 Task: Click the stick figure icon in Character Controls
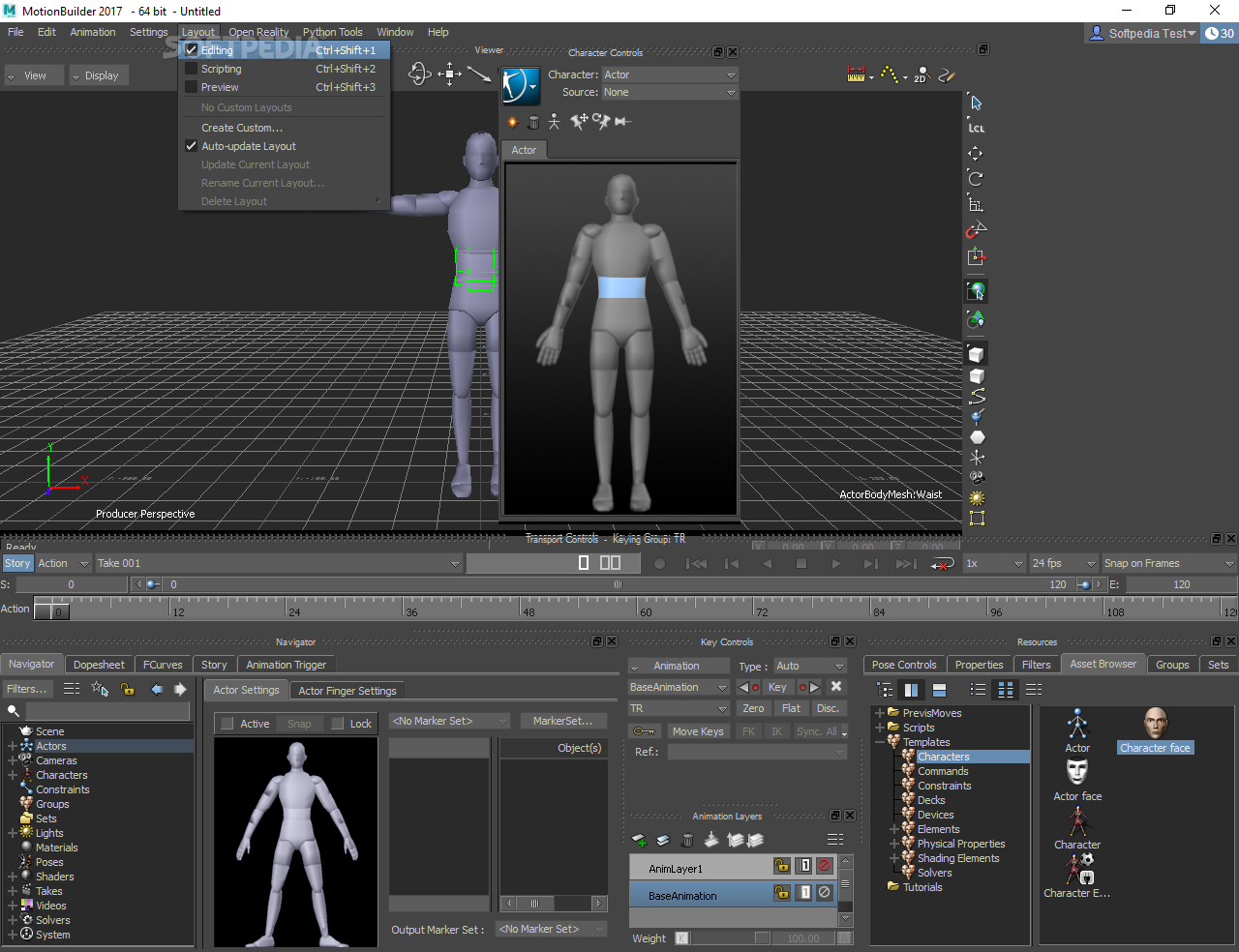pos(554,122)
